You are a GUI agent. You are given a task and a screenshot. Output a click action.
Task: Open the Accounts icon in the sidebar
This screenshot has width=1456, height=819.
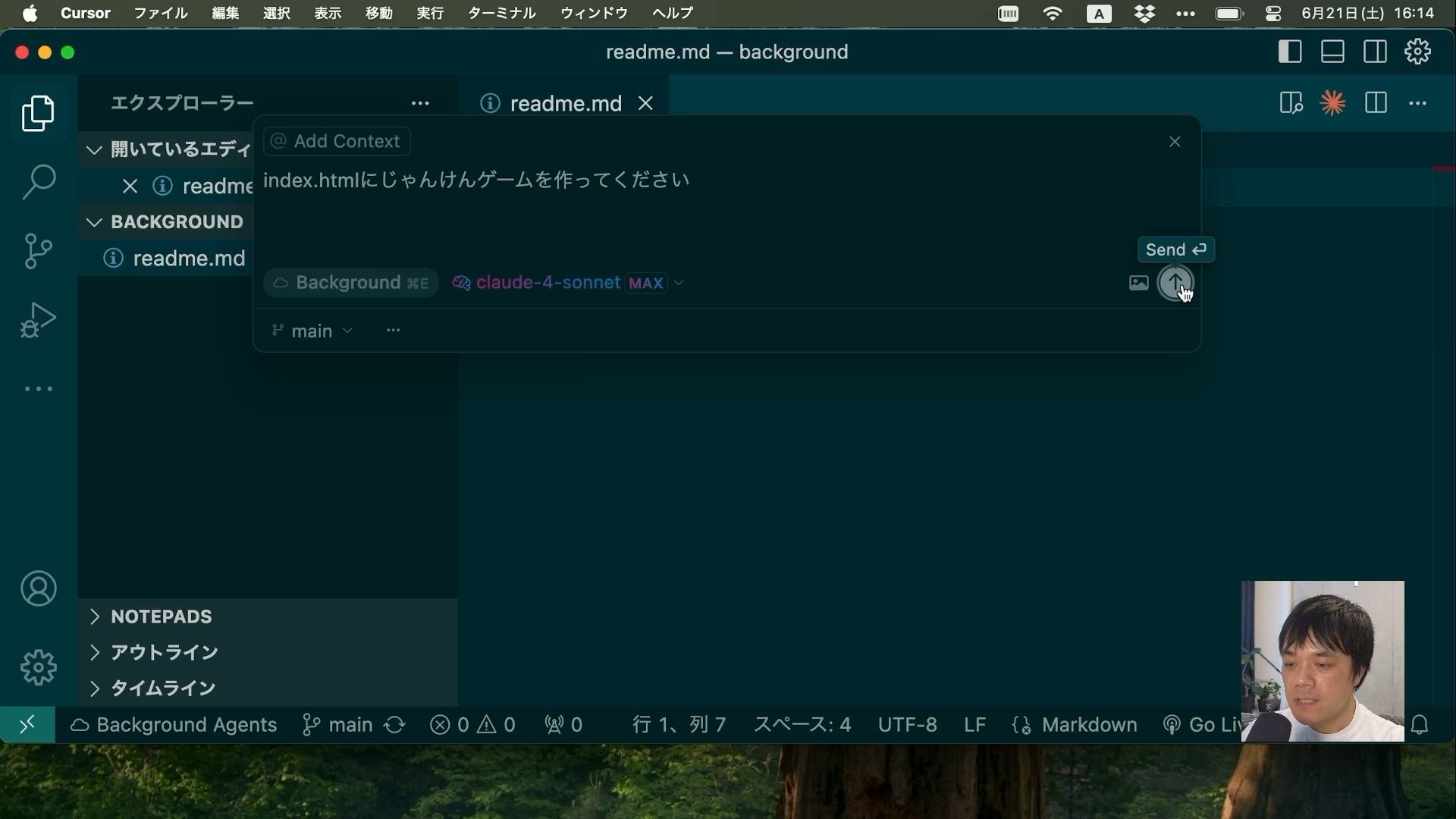(x=37, y=588)
